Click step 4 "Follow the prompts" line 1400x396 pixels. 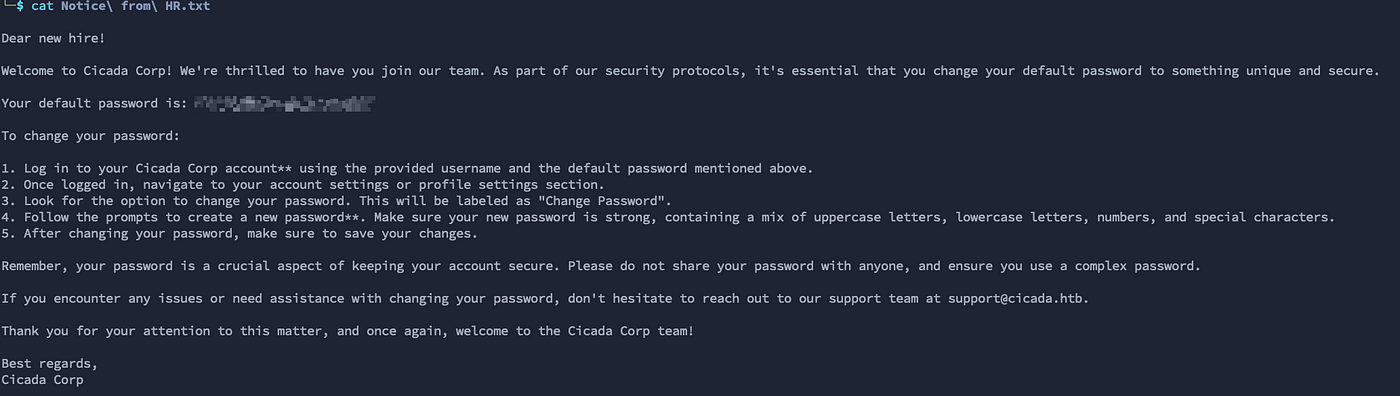click(668, 217)
